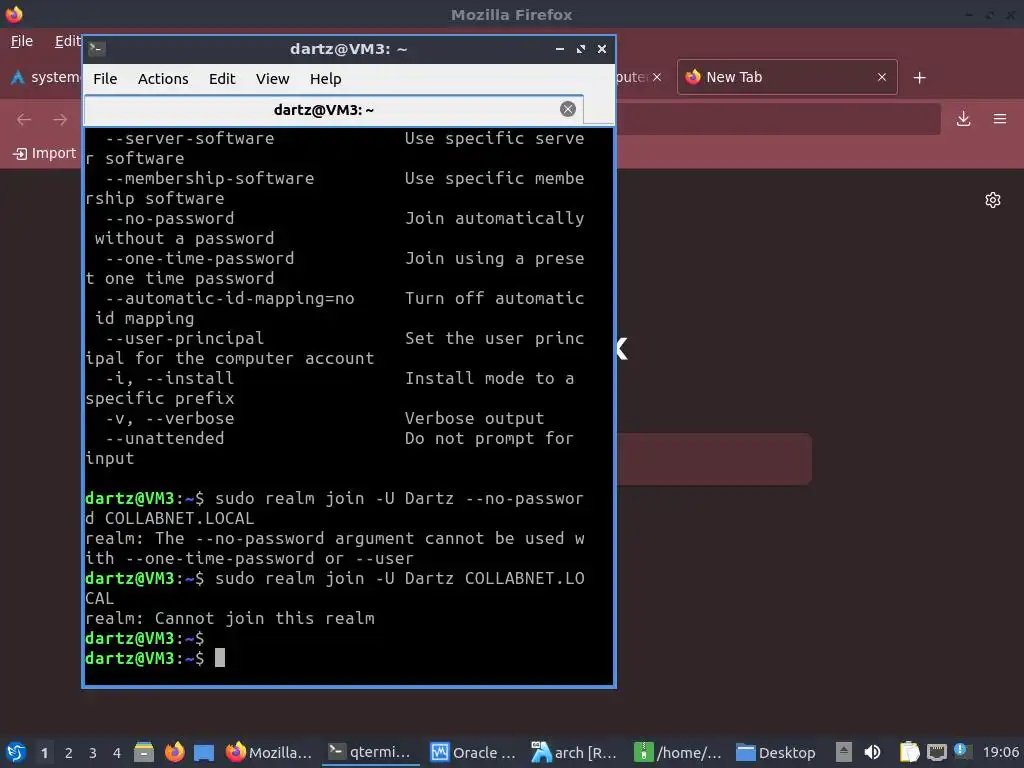Open the clipboard manager tray icon
This screenshot has width=1024, height=768.
click(909, 752)
